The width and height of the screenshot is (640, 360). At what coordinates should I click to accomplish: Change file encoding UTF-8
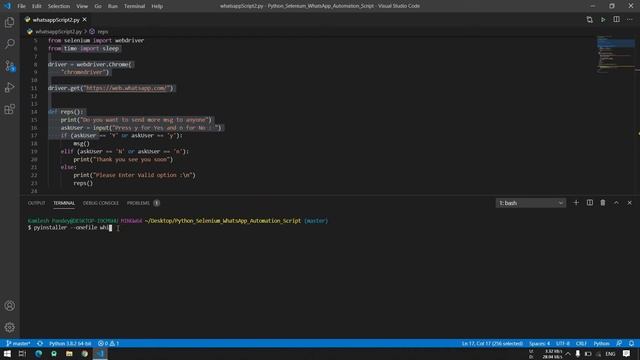click(x=563, y=343)
